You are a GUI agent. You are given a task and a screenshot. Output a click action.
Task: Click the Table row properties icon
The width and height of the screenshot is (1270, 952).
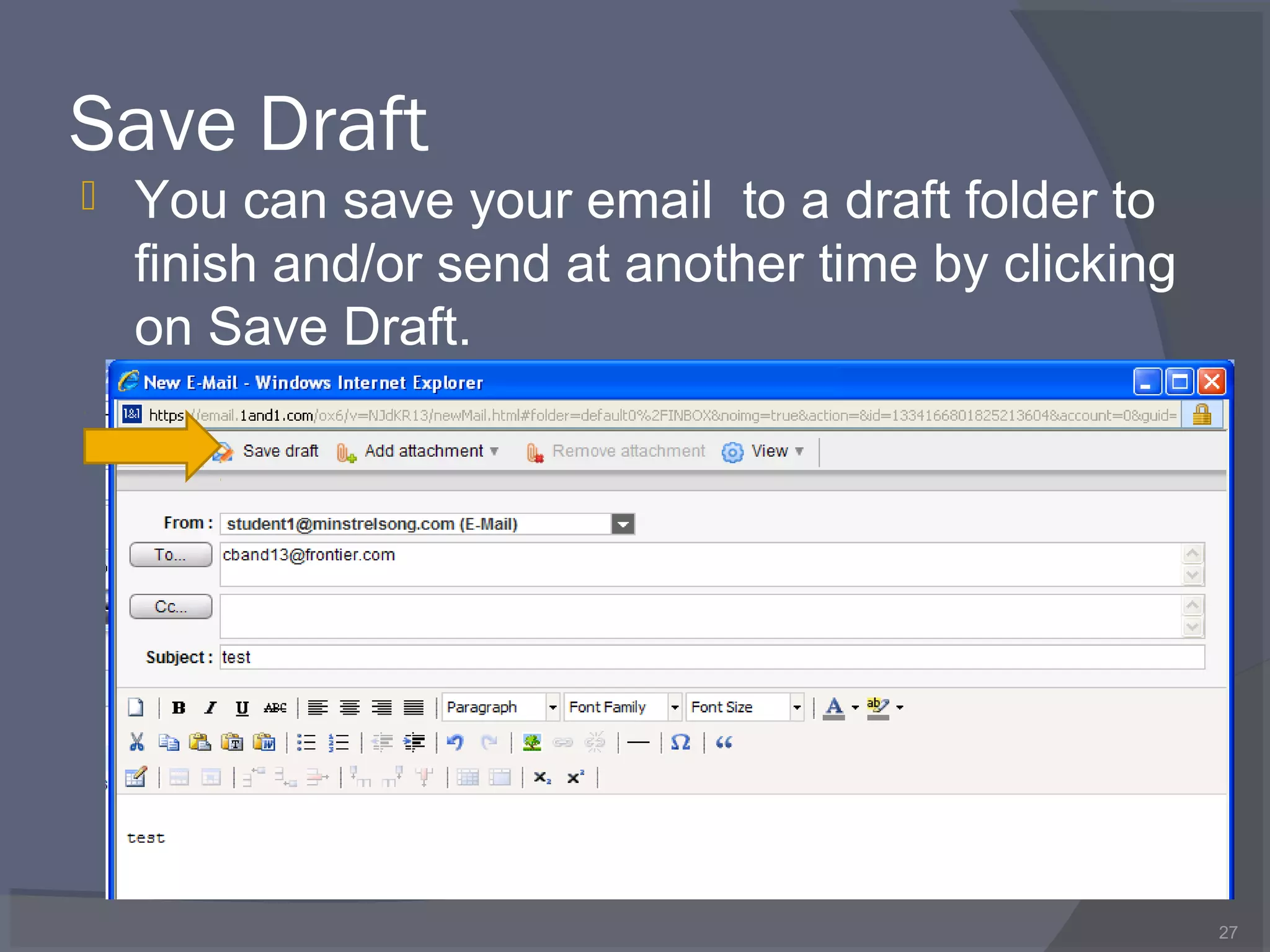point(179,777)
